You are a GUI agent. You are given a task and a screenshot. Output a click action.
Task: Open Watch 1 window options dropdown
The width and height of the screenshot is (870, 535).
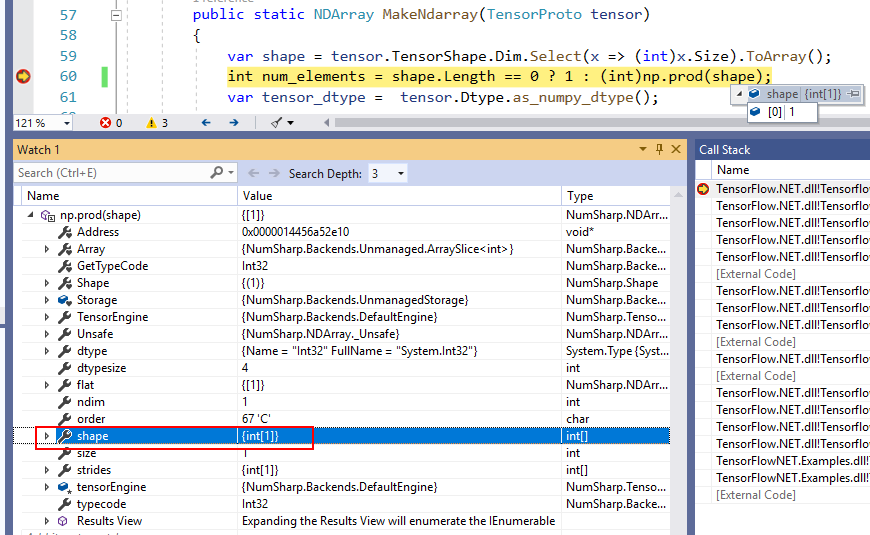tap(643, 149)
